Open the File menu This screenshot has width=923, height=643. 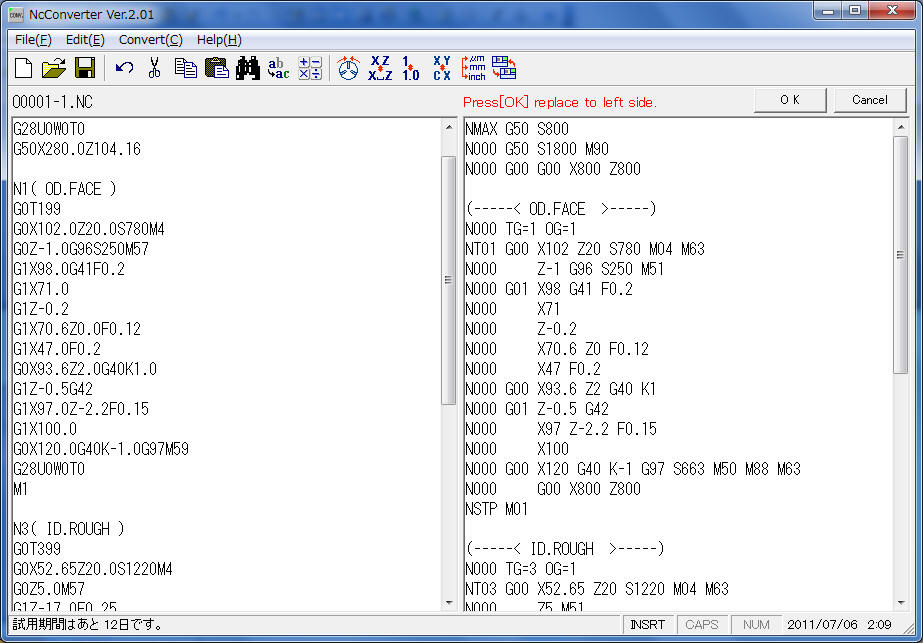pos(34,40)
